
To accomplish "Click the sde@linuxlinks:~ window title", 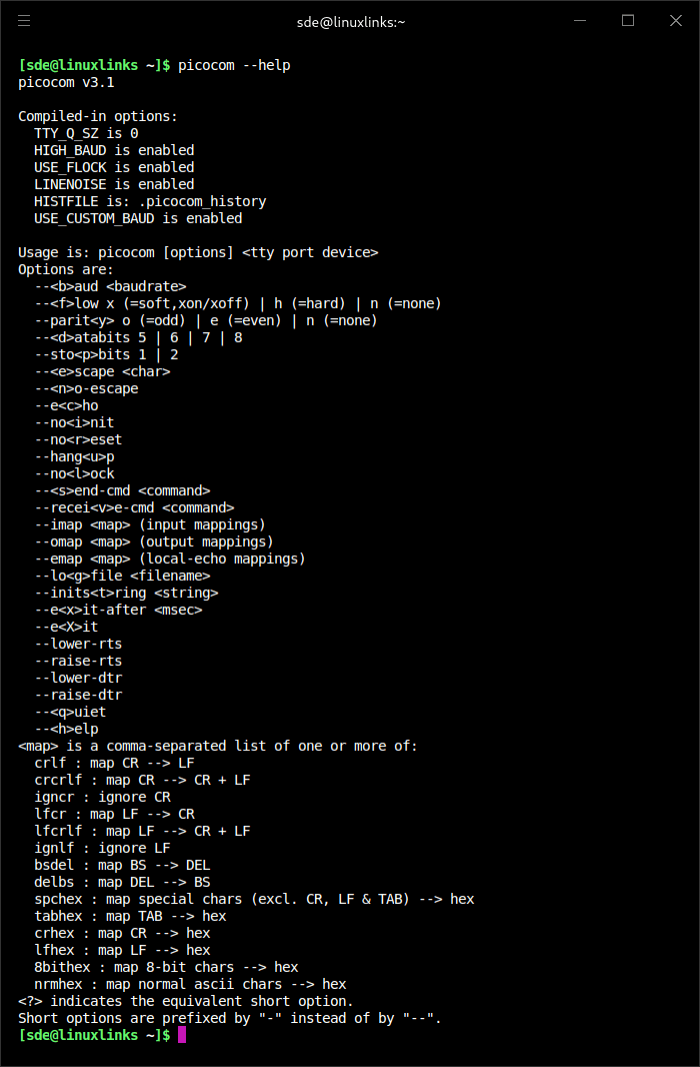I will [350, 21].
